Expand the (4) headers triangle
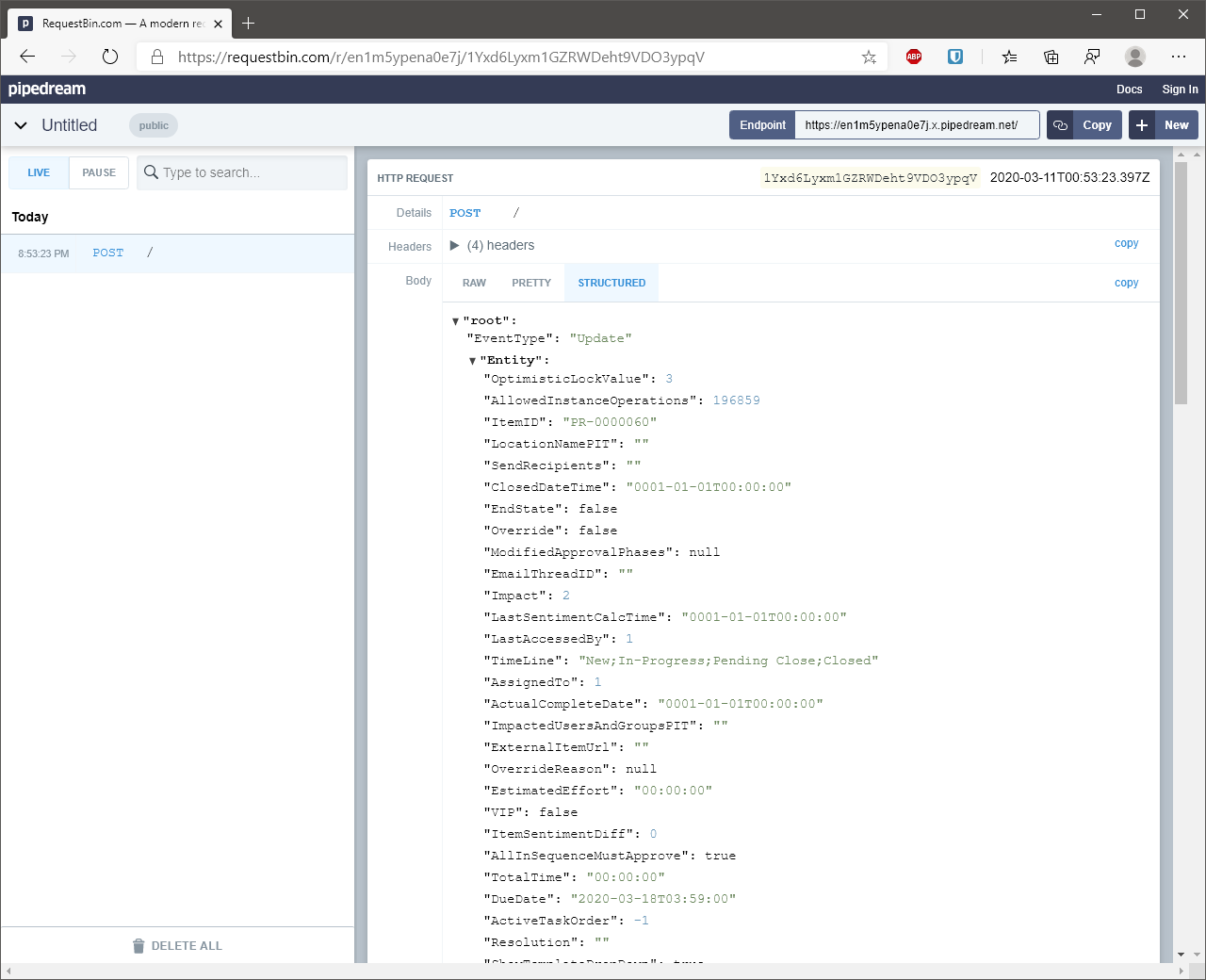Screen dimensions: 1206x980 click(454, 246)
